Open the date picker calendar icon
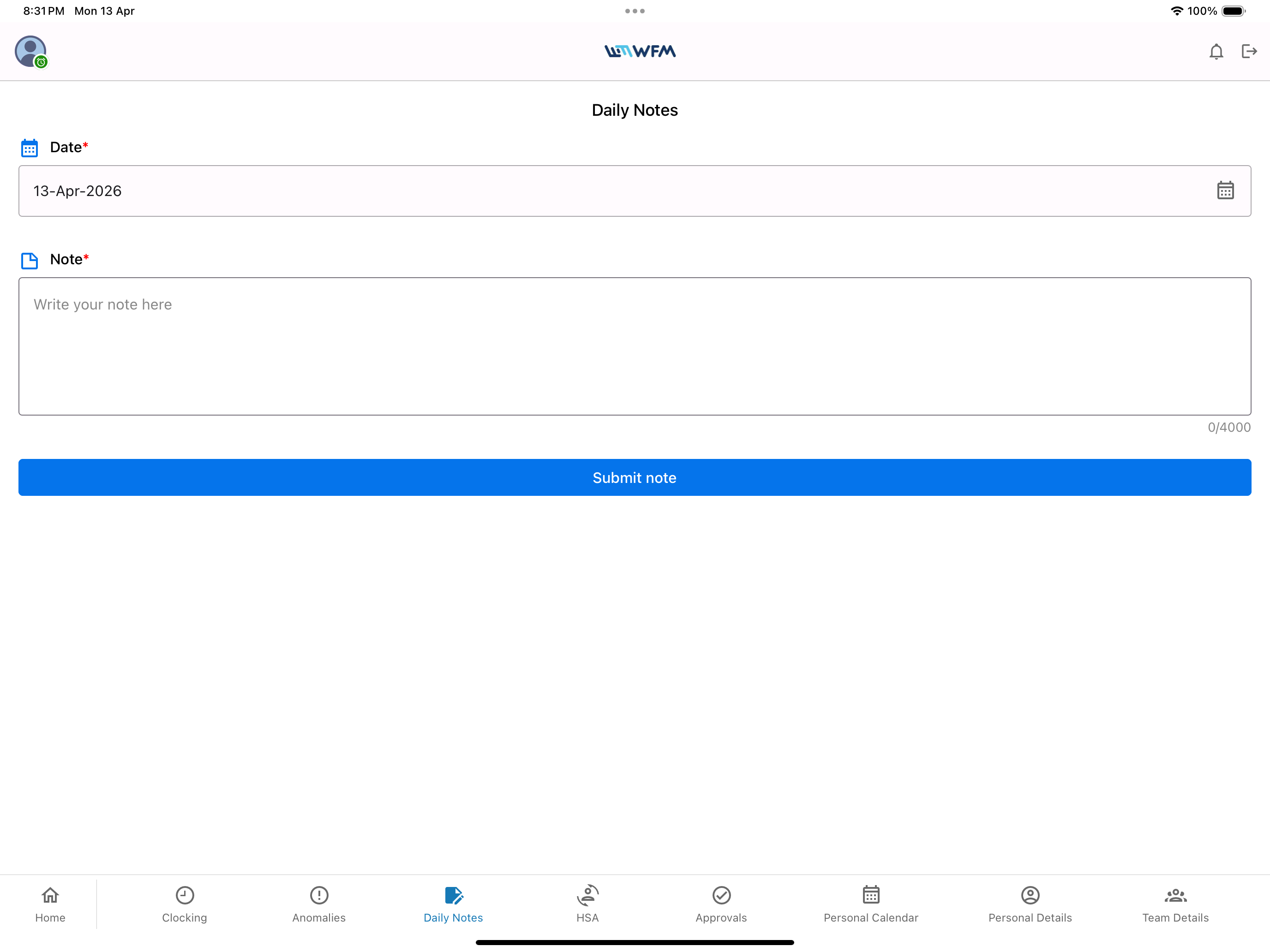 (1225, 190)
